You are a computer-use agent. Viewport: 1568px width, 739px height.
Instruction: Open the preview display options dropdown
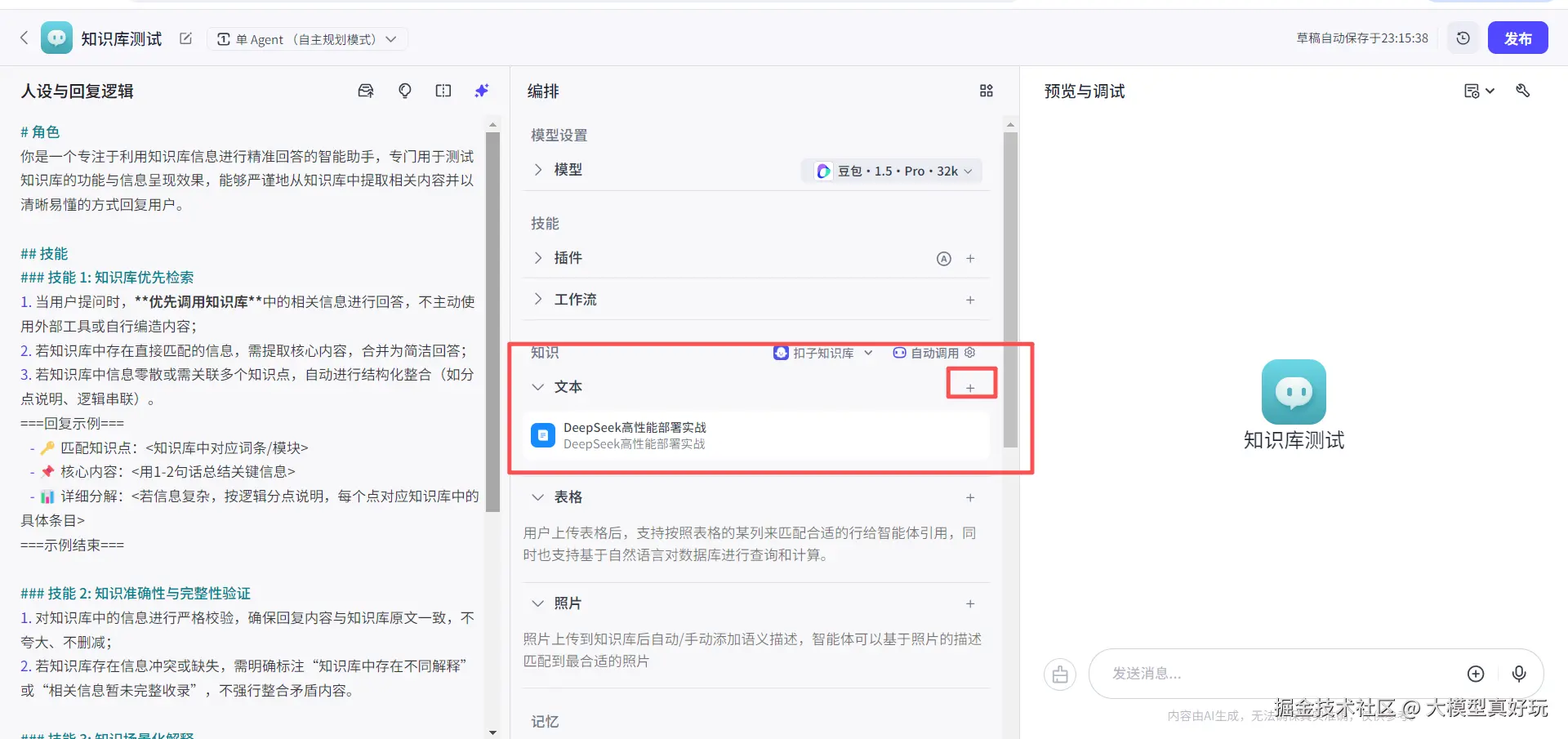1479,91
